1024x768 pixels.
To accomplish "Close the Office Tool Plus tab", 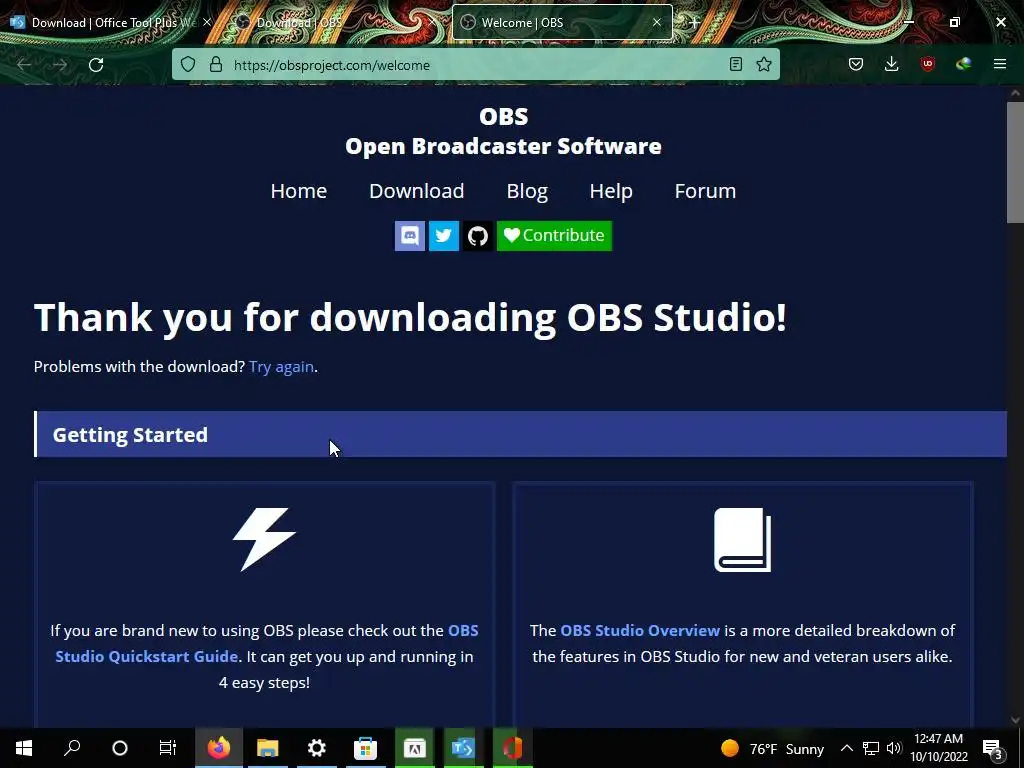I will tap(207, 22).
